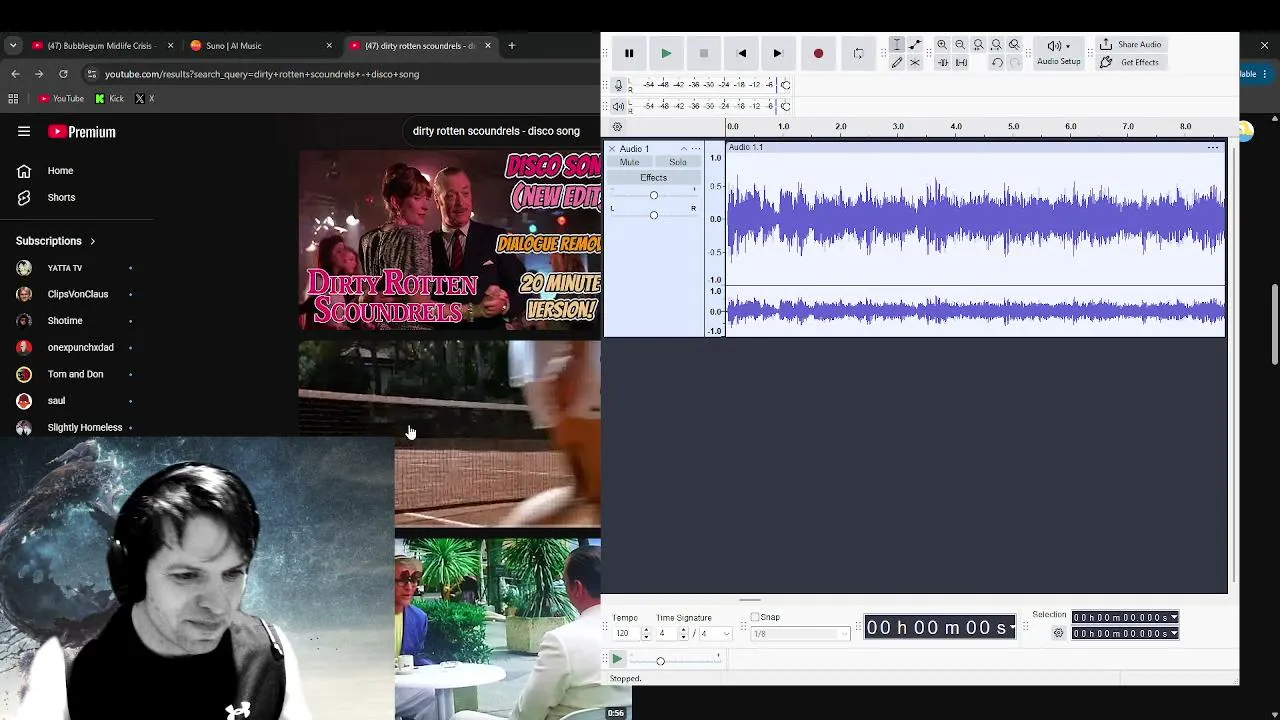Click the Share Audio button
Screen dimensions: 1280x720
coord(1130,45)
